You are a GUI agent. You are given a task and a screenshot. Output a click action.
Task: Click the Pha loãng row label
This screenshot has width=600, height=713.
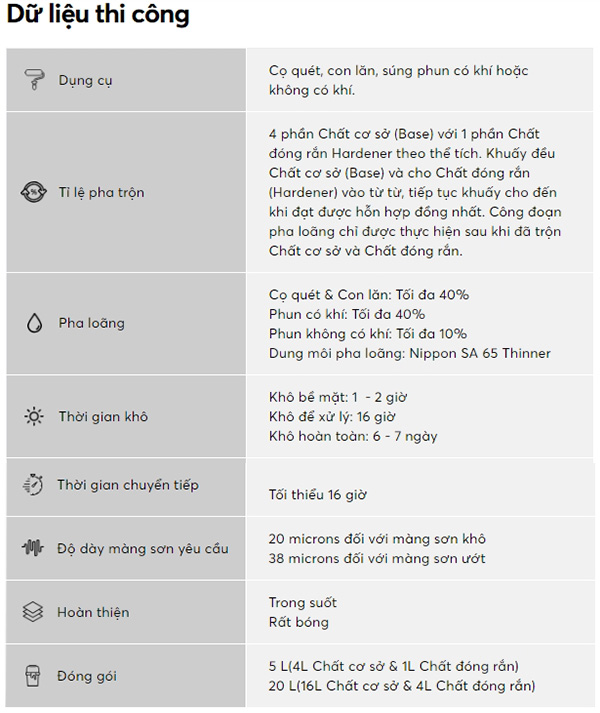pos(91,324)
